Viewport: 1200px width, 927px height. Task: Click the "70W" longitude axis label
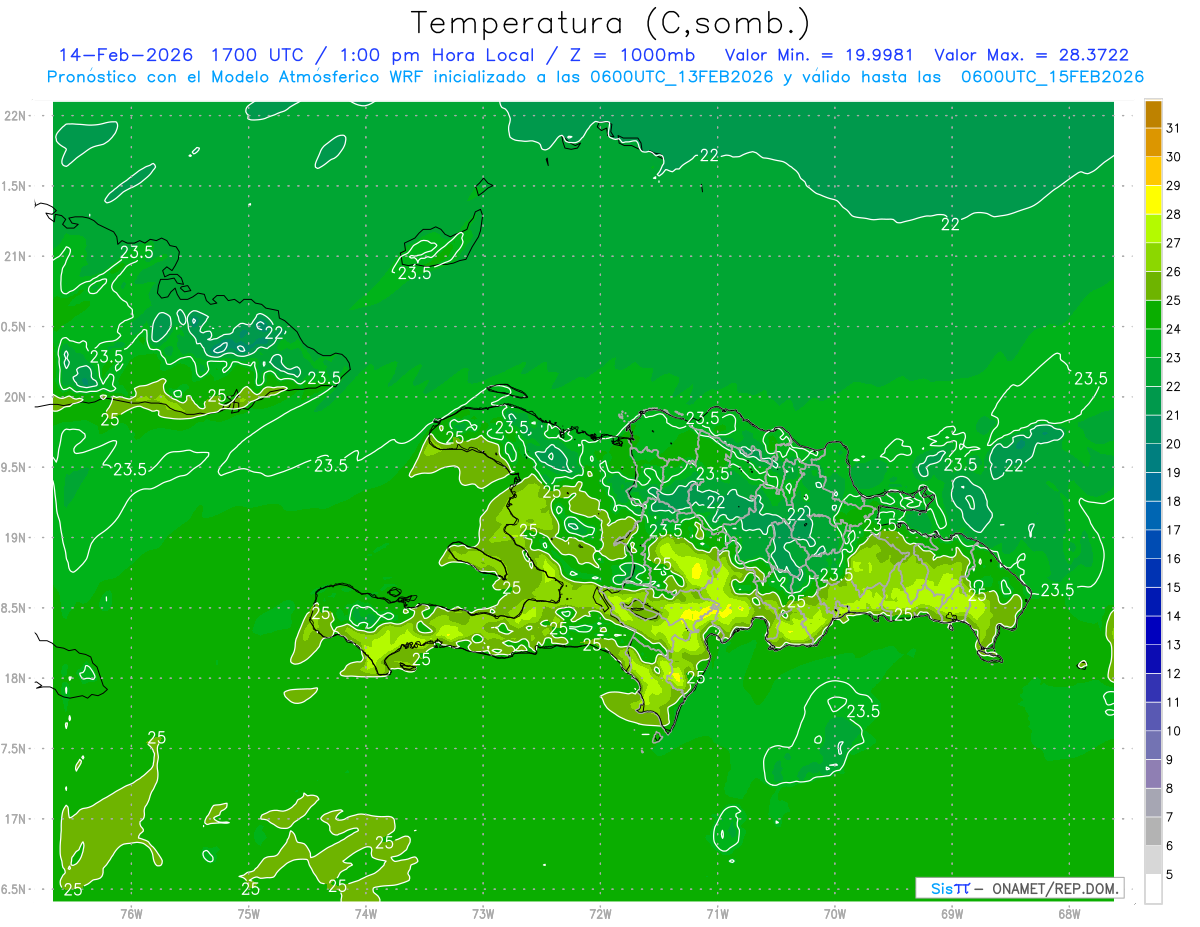tap(835, 914)
